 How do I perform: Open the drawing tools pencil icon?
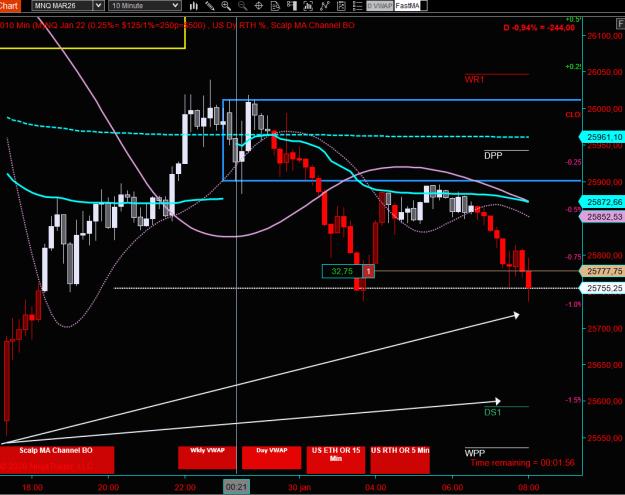pyautogui.click(x=210, y=6)
